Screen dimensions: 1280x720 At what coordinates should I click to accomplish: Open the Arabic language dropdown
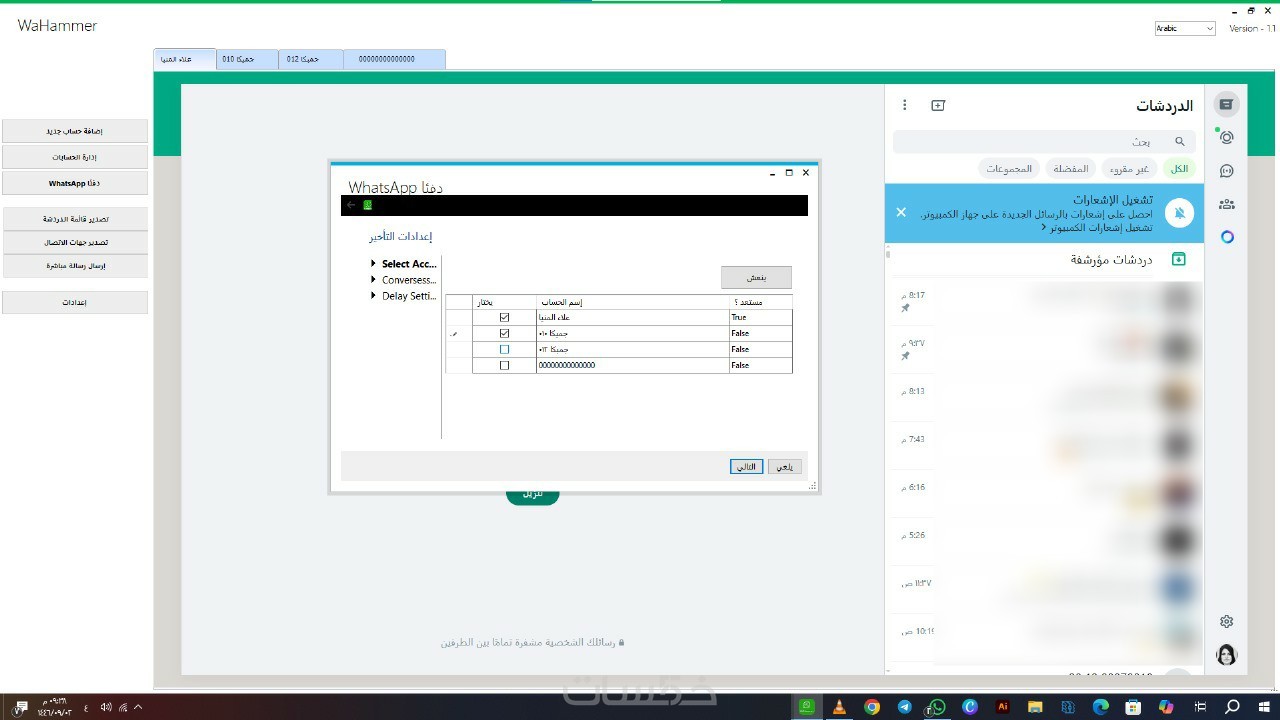[1185, 29]
